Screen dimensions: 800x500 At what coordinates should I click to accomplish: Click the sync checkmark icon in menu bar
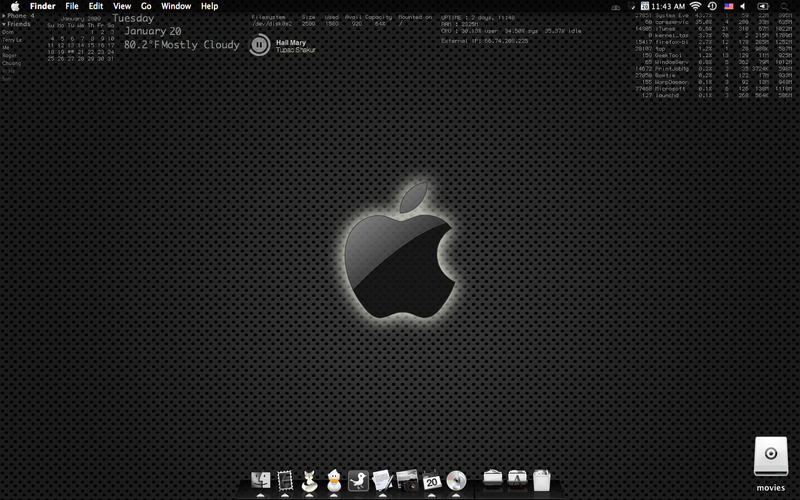(633, 7)
